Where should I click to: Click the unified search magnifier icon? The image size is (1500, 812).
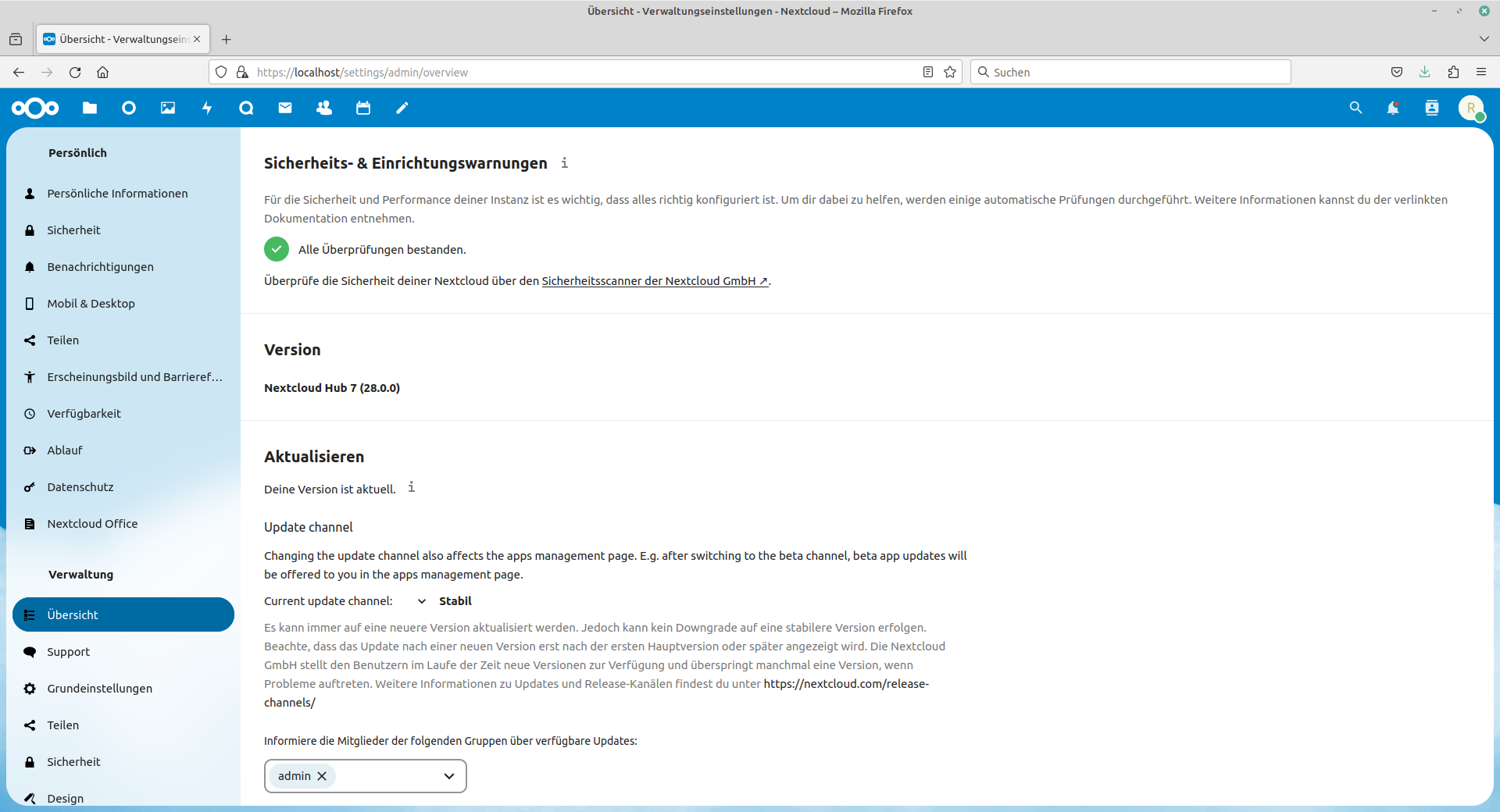(x=1355, y=108)
